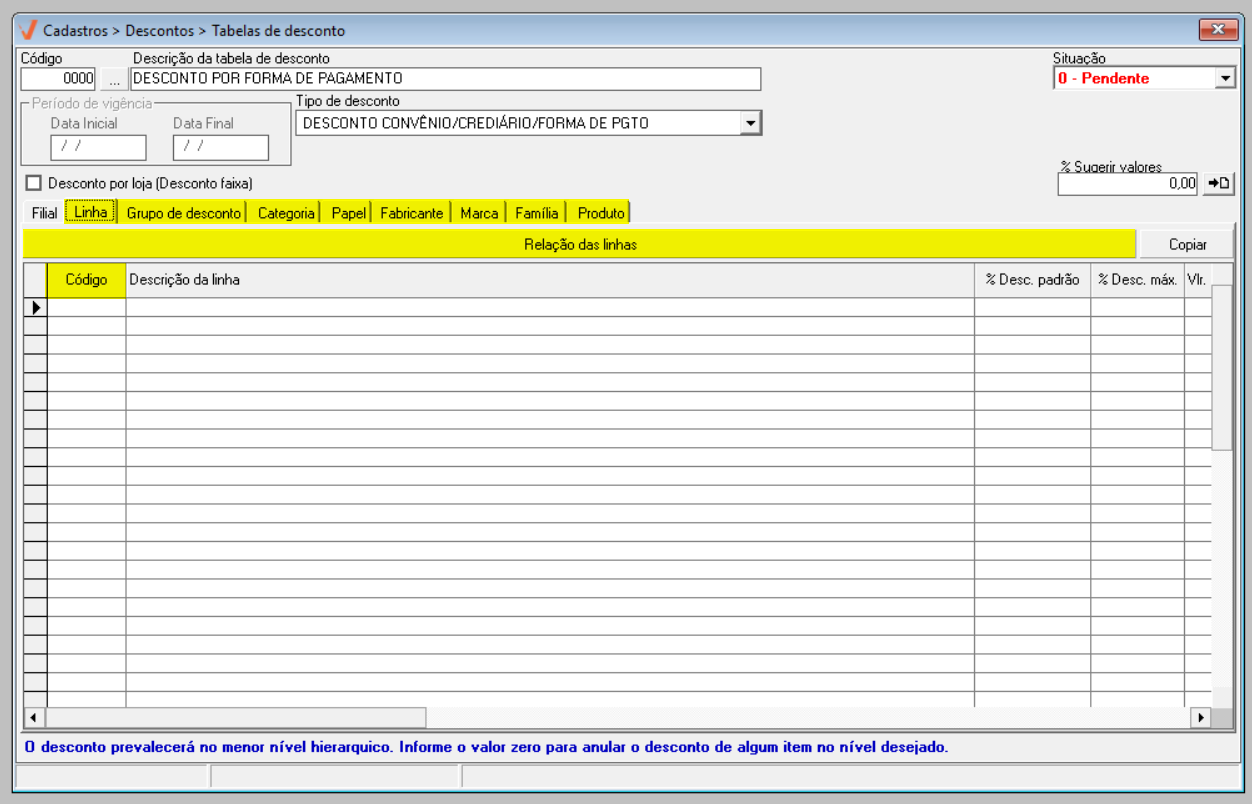
Task: Click horizontal scrollbar left arrow
Action: [34, 718]
